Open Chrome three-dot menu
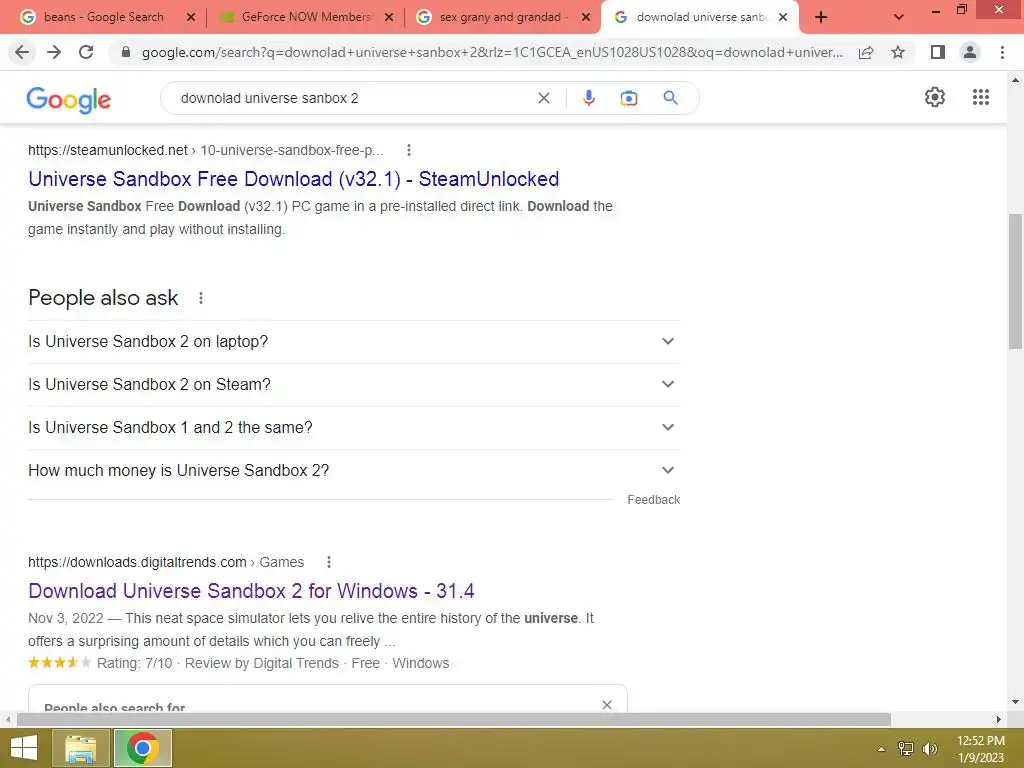1024x768 pixels. tap(1002, 52)
